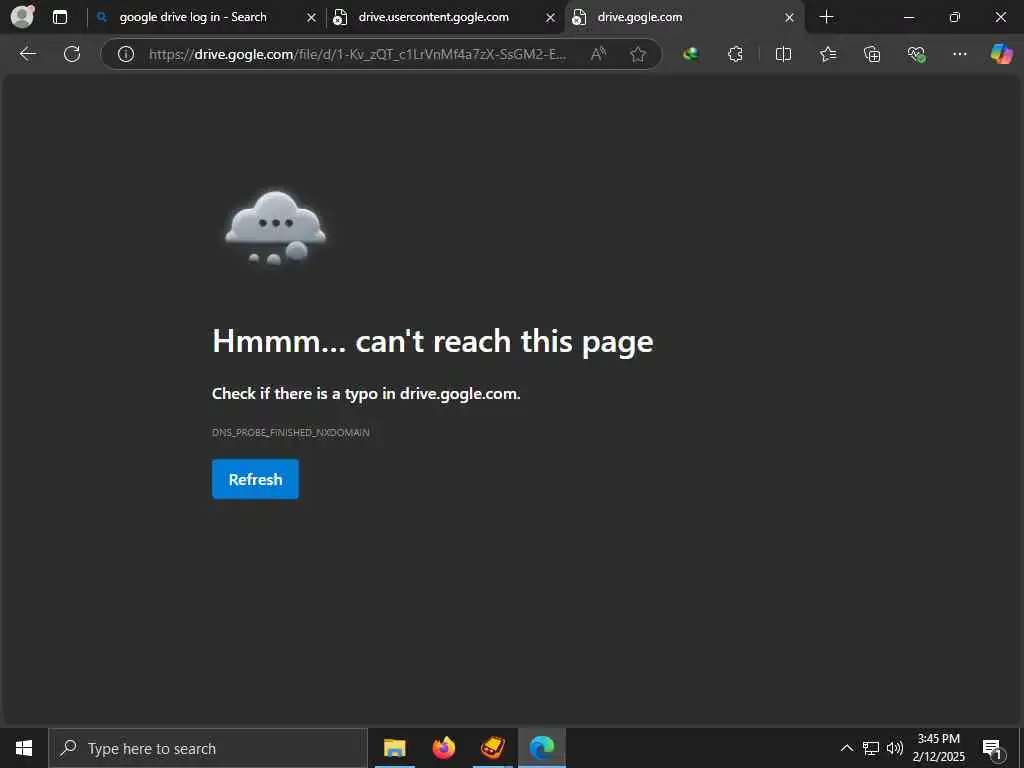
Task: Reload page using toolbar refresh icon
Action: (x=72, y=54)
